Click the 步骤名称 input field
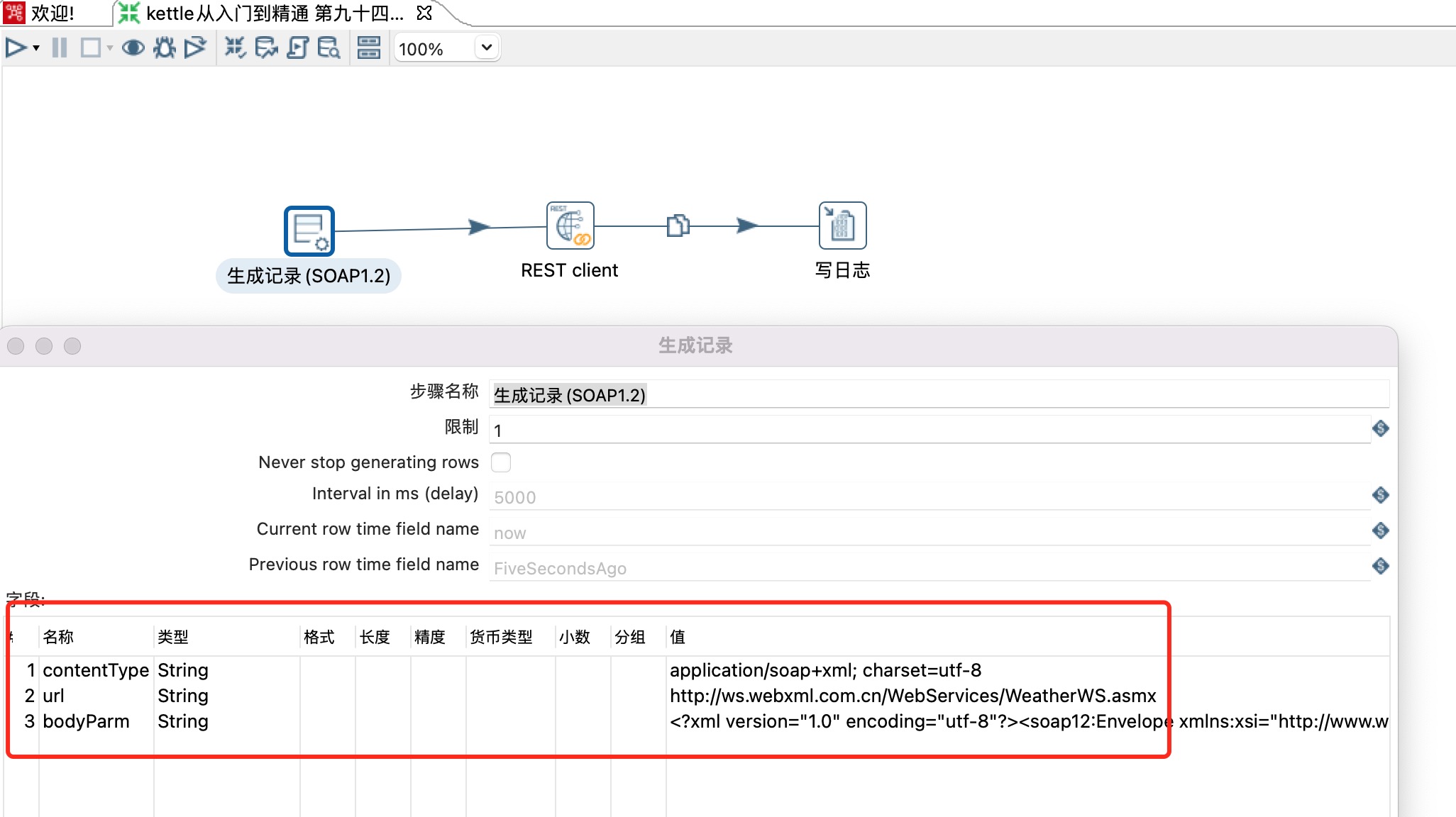 pos(937,395)
